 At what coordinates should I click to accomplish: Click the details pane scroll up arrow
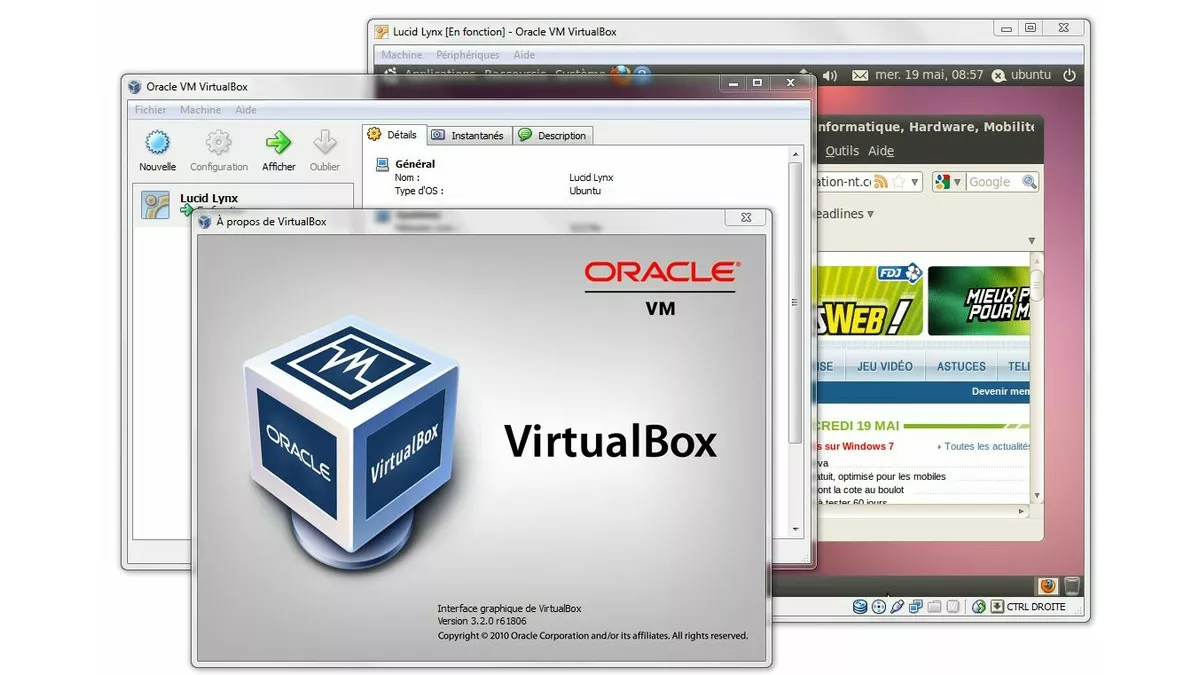(796, 154)
